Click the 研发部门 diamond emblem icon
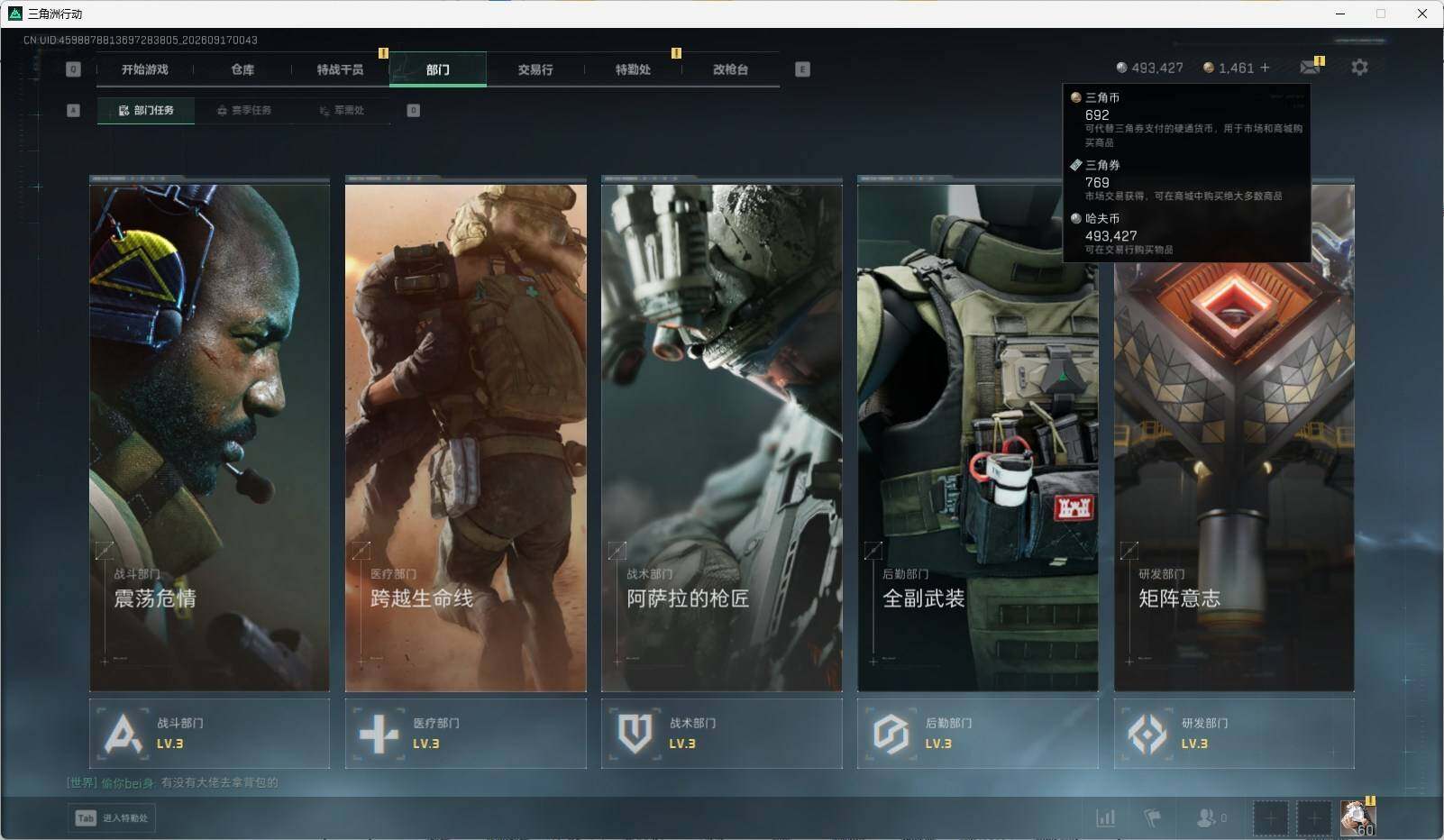Image resolution: width=1444 pixels, height=840 pixels. (x=1147, y=734)
